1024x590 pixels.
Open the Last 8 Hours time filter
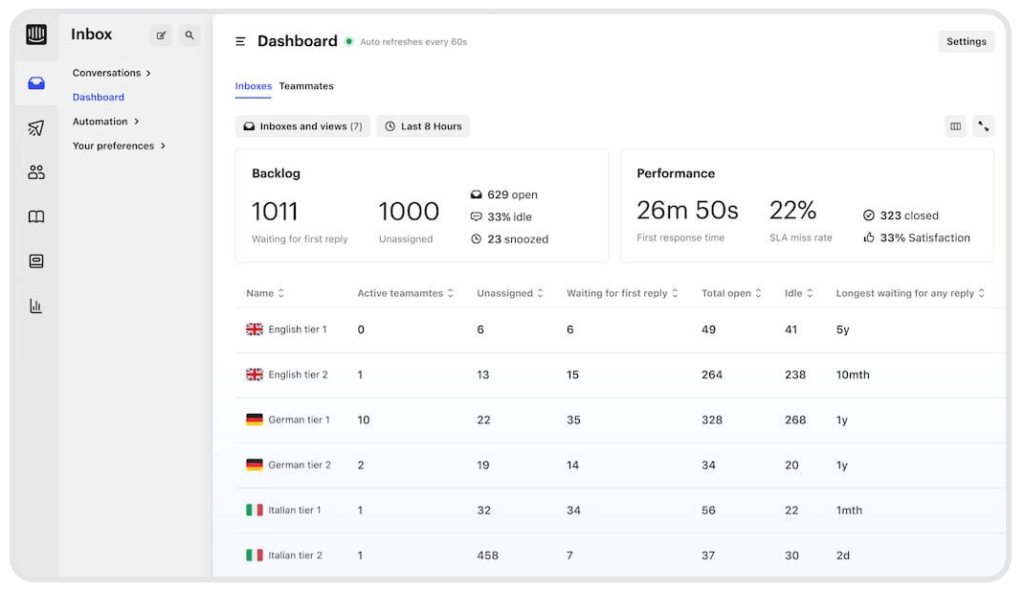(423, 126)
